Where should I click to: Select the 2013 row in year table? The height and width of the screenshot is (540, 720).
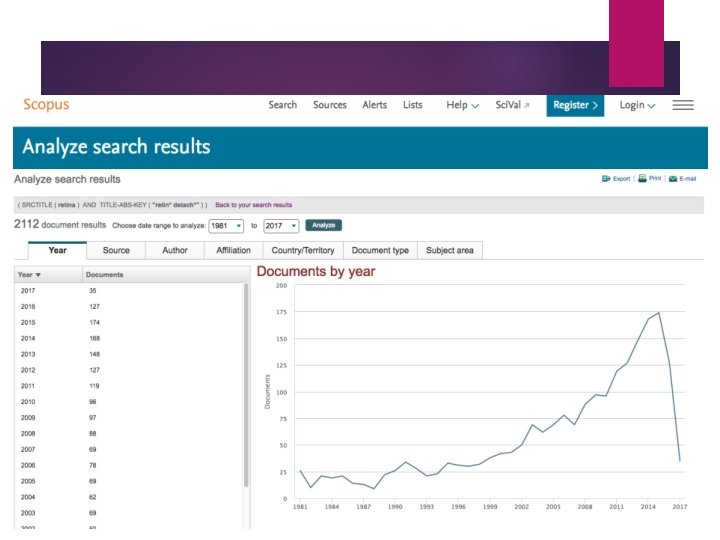tap(129, 354)
